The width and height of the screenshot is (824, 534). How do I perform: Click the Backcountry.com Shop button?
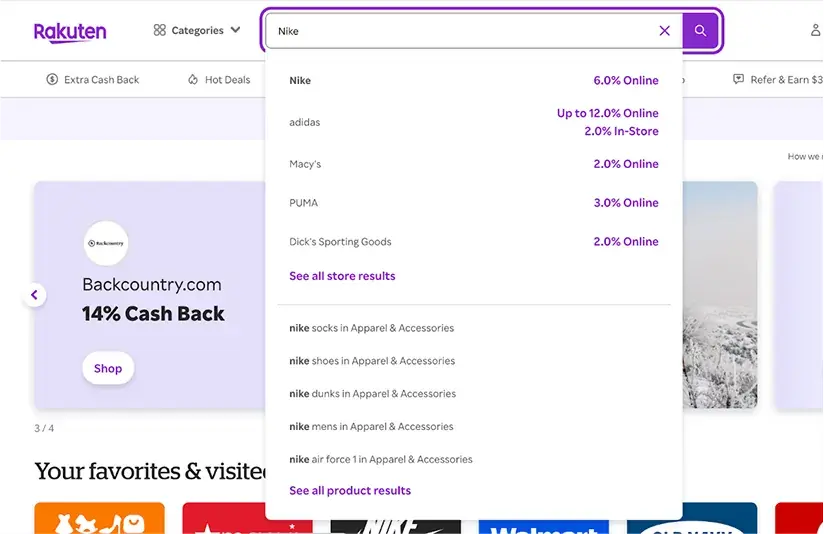[x=108, y=368]
